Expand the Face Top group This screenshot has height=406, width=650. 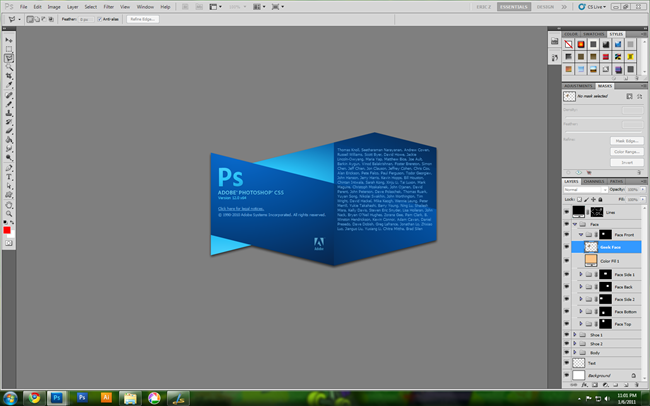point(581,323)
